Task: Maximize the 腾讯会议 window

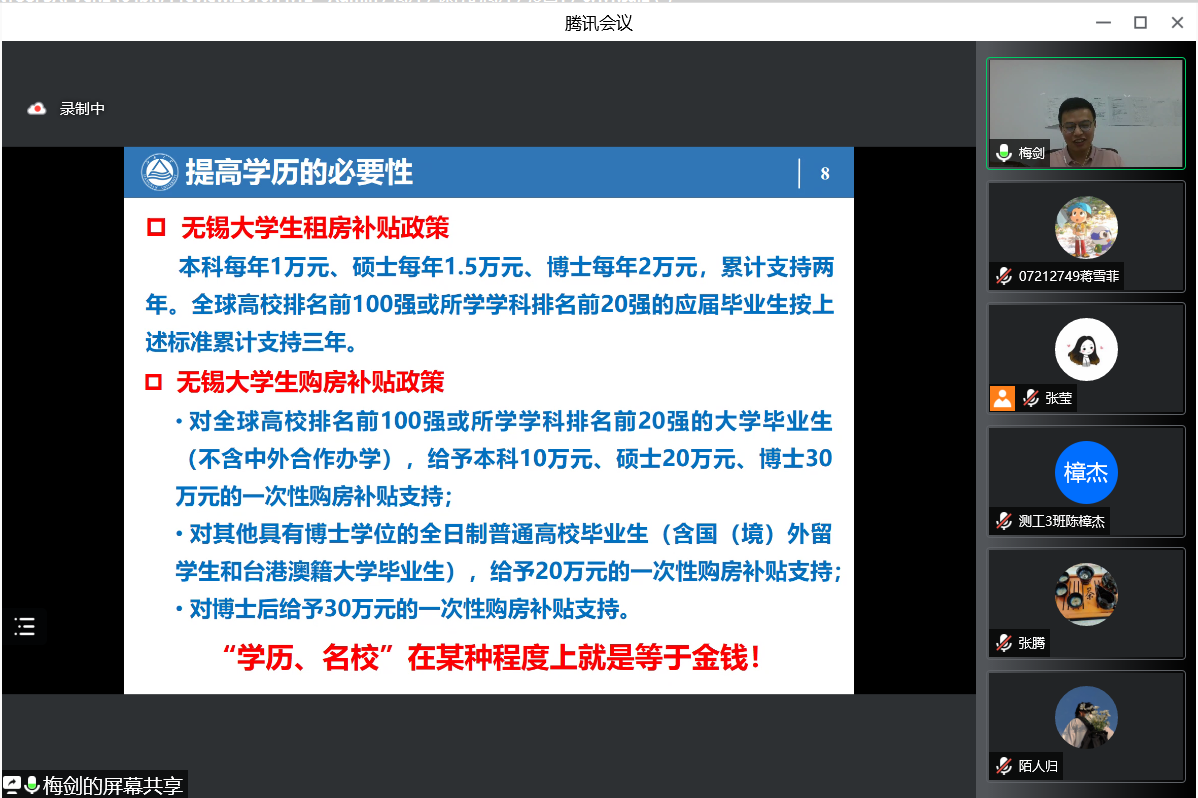Action: [1140, 23]
